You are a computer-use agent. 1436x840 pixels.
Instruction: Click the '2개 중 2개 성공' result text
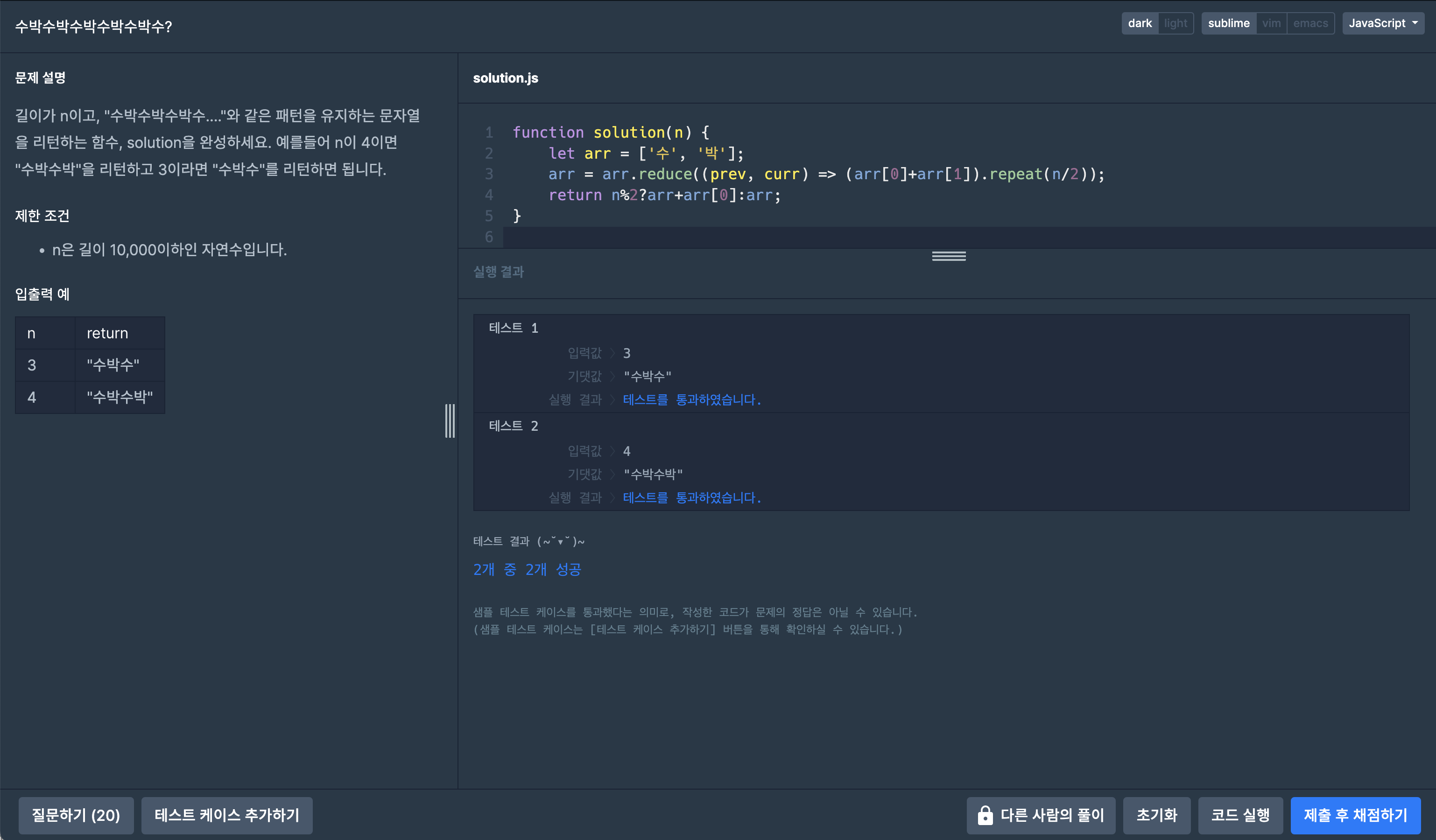(x=527, y=569)
